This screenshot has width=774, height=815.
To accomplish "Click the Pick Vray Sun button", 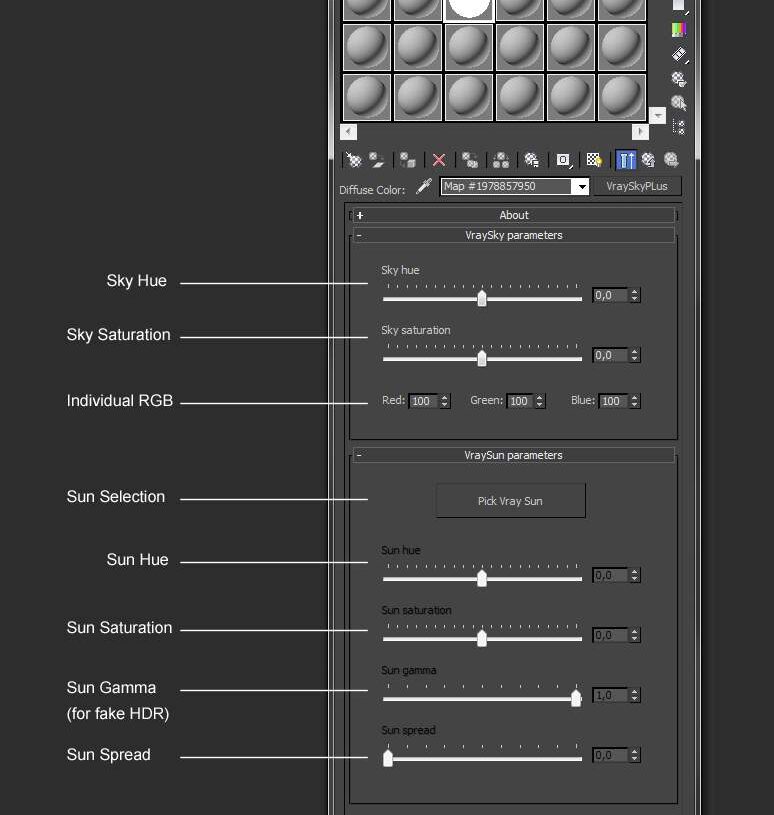I will pos(510,501).
